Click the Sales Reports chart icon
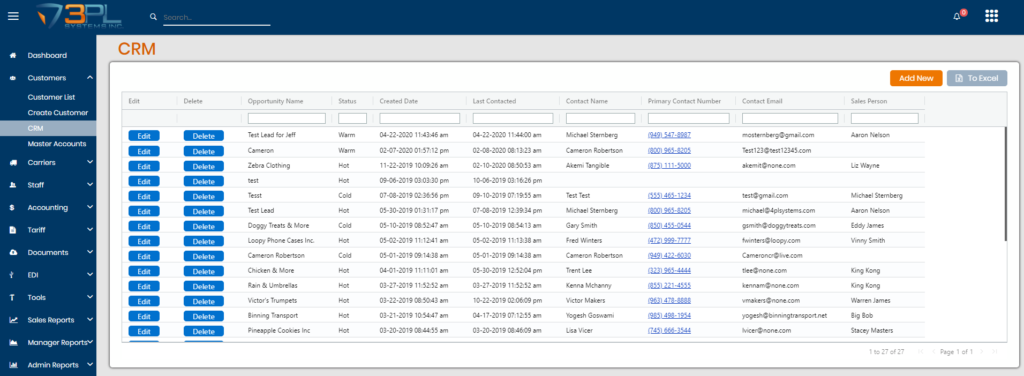Screen dimensions: 1024x376 click(12, 320)
